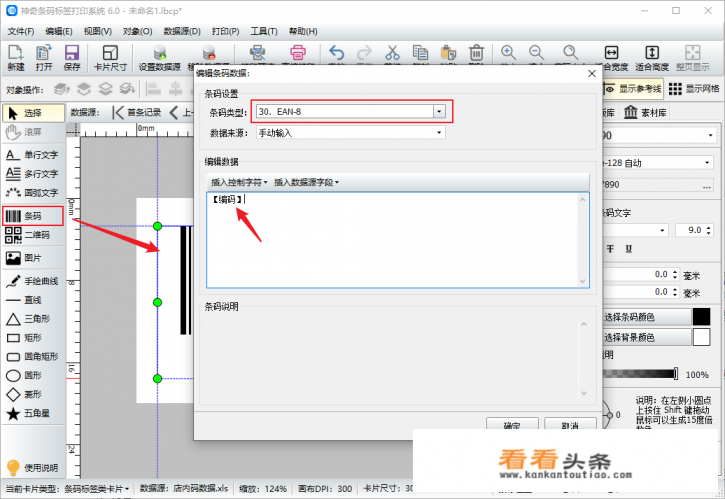Click the zoom in magnifier icon
Image resolution: width=725 pixels, height=499 pixels.
pyautogui.click(x=508, y=53)
